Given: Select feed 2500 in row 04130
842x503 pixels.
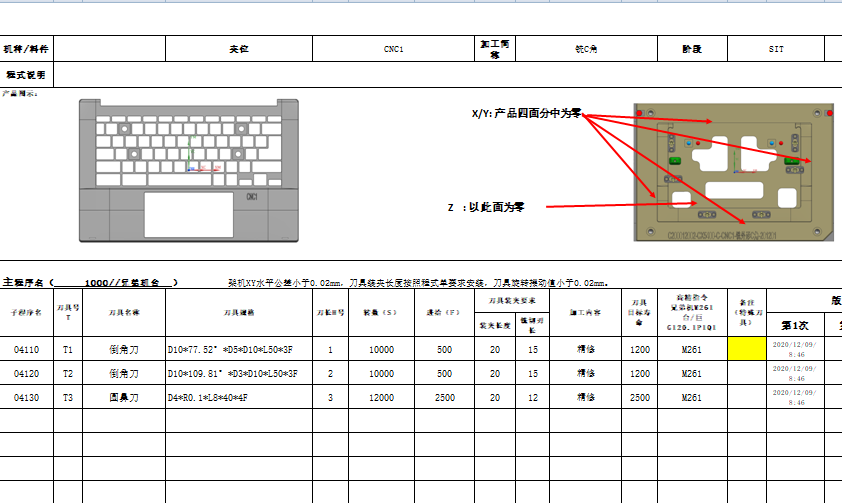Looking at the screenshot, I should click(445, 397).
